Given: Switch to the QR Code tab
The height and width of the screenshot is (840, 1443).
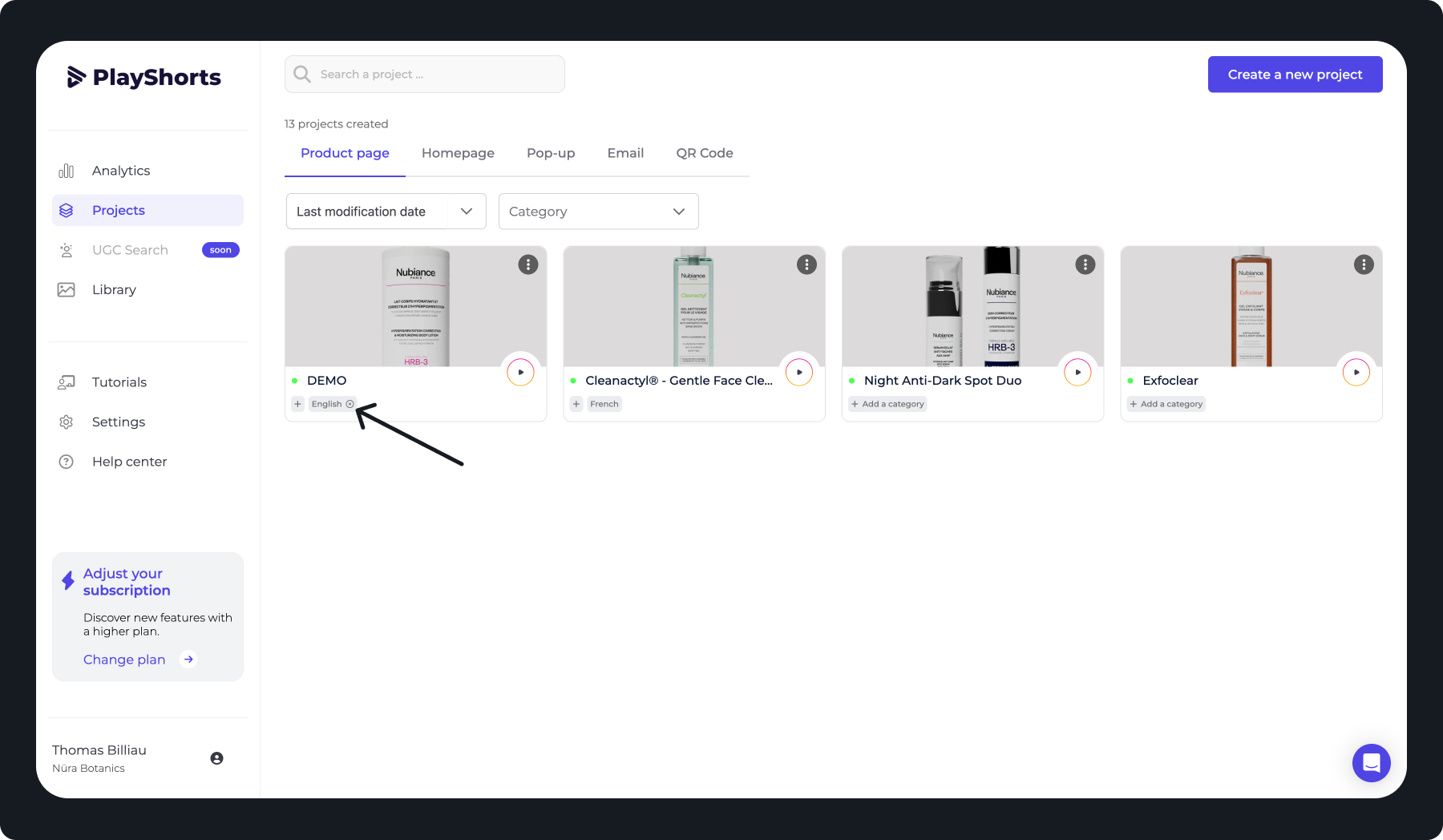Looking at the screenshot, I should [x=705, y=153].
